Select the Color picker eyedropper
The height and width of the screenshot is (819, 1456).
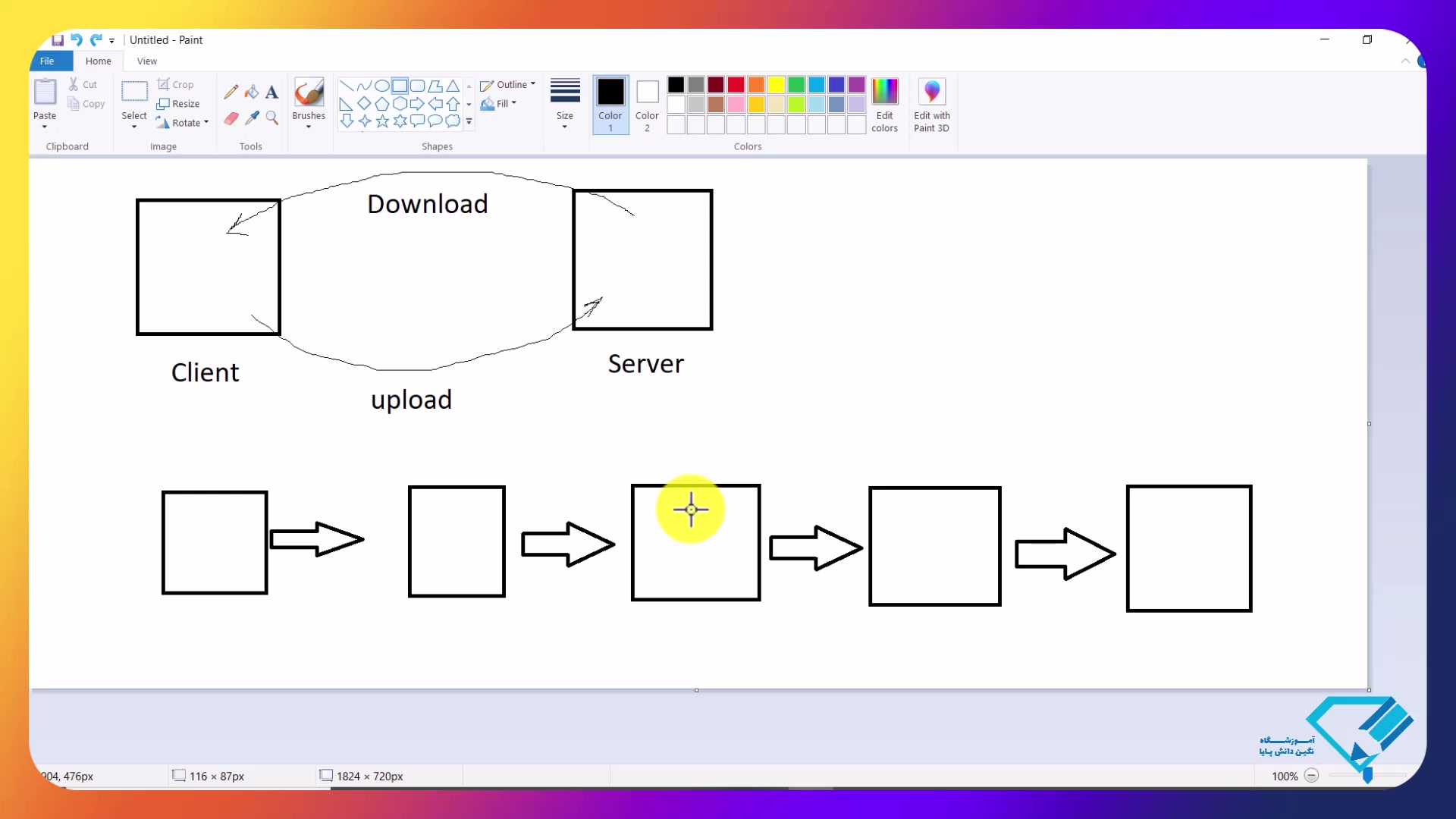tap(252, 118)
